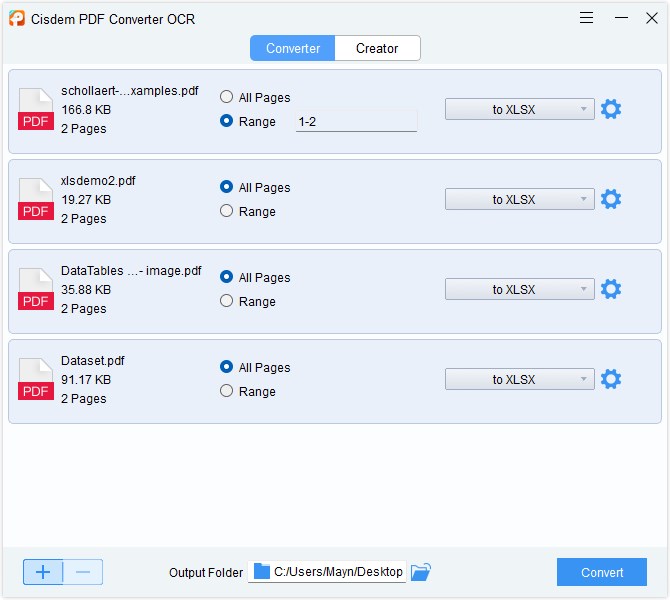Open settings gear for Dataset.pdf
The image size is (670, 600).
(611, 379)
